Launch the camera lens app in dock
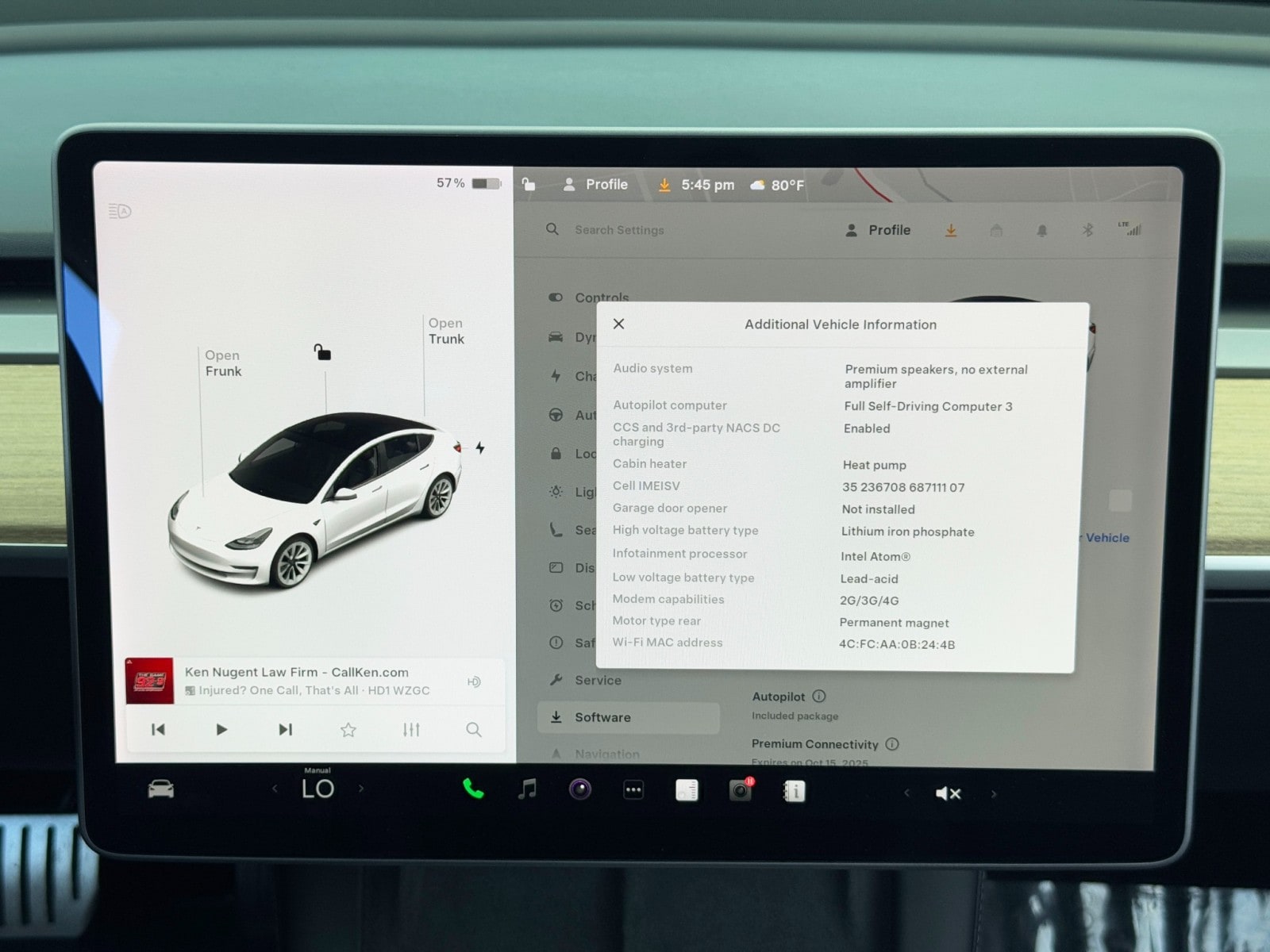This screenshot has width=1270, height=952. pos(580,789)
